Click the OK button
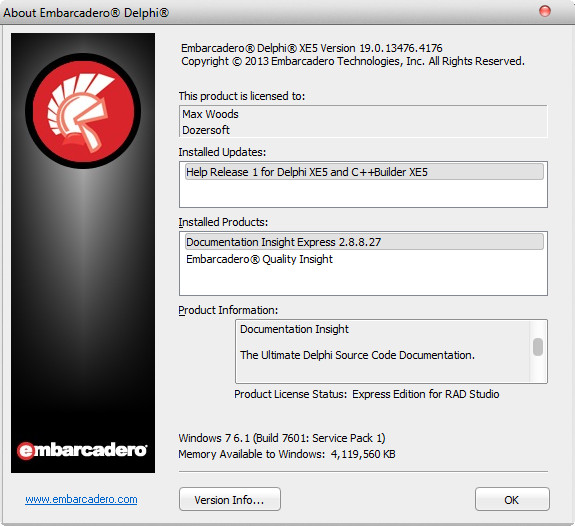This screenshot has height=526, width=575. tap(512, 499)
